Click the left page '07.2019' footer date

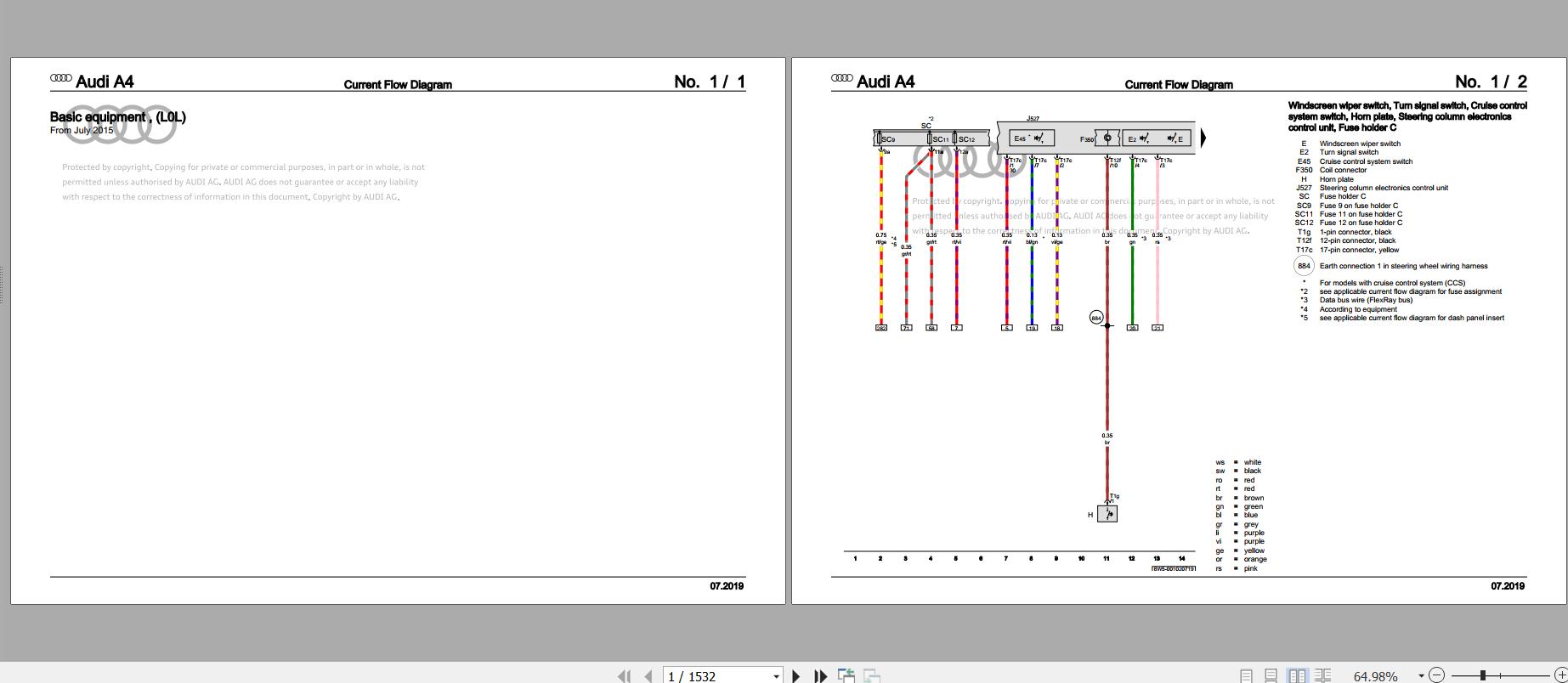click(727, 586)
